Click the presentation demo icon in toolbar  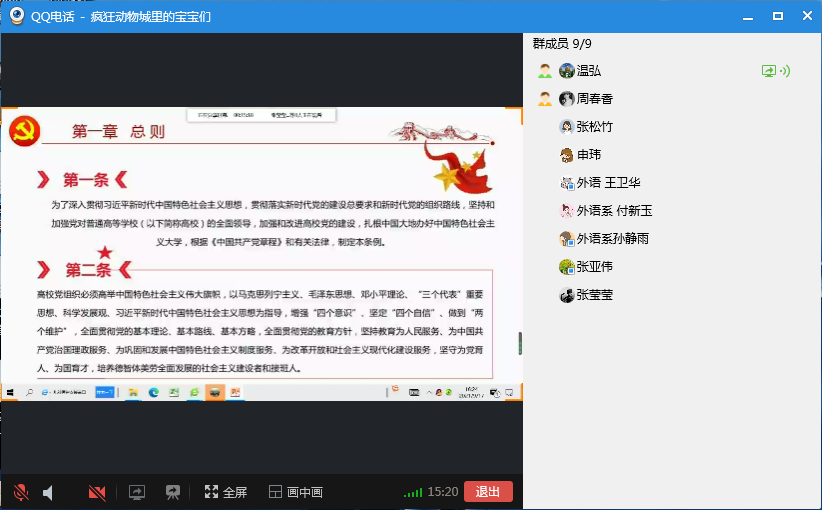172,492
